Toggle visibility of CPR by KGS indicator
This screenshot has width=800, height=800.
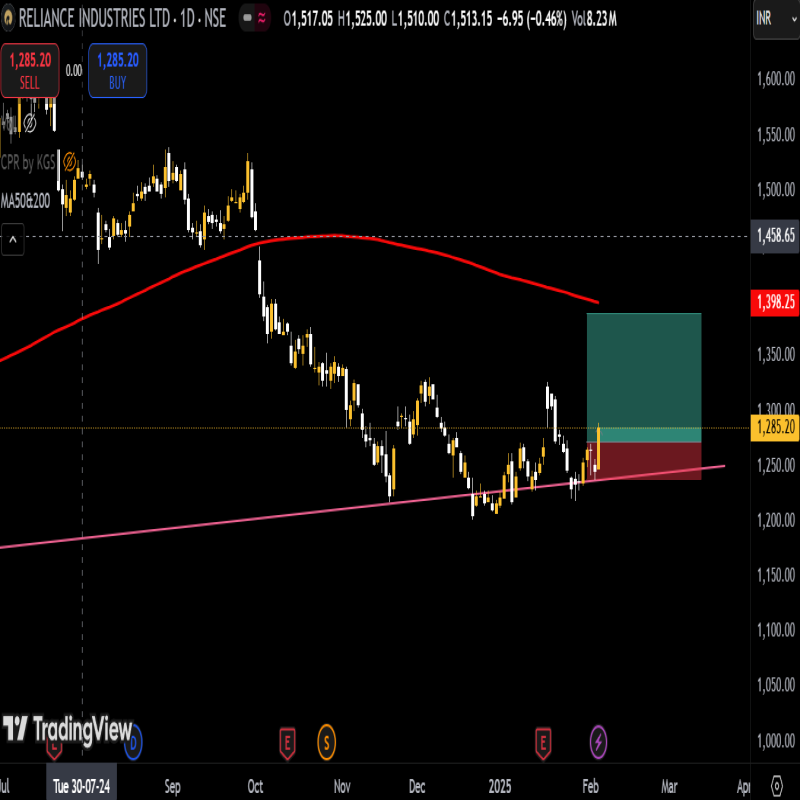tap(69, 162)
